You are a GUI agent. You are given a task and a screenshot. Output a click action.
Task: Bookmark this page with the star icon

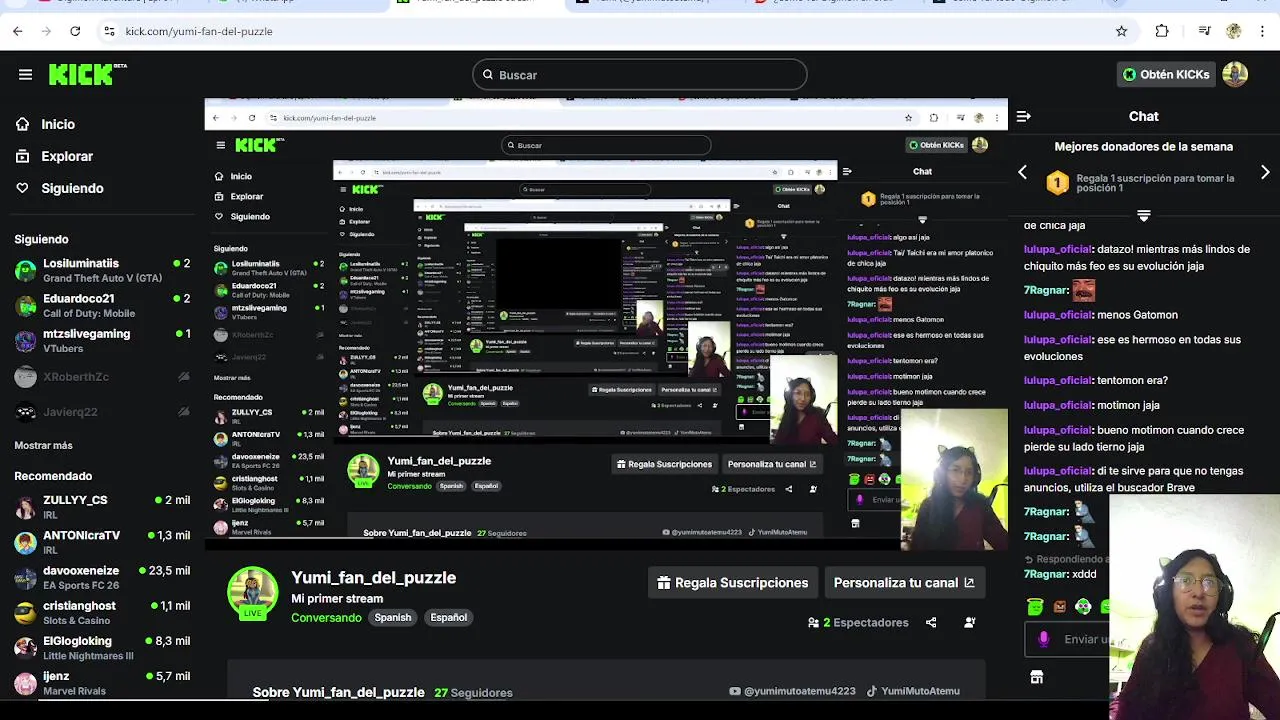[1122, 31]
